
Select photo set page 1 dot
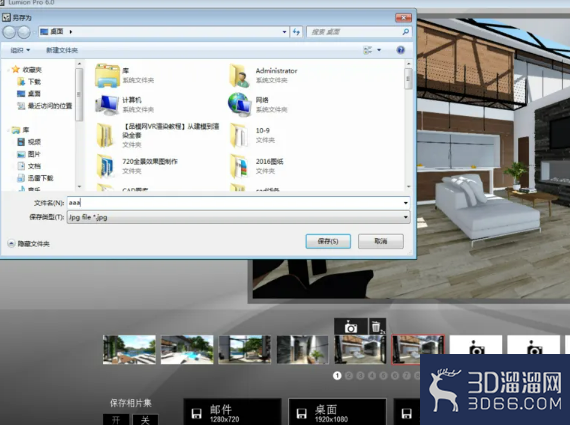coord(337,376)
